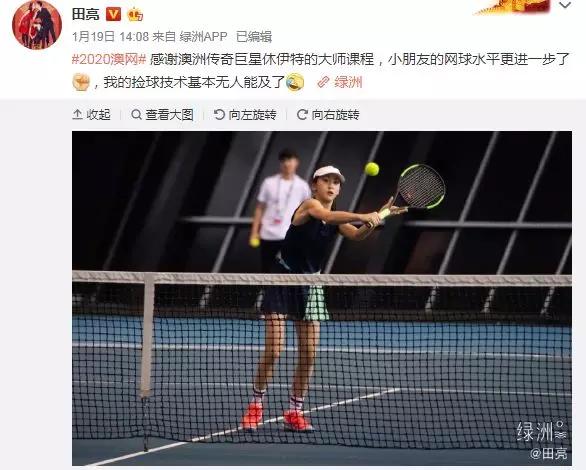
Task: Click the crown membership badge icon
Action: point(135,15)
